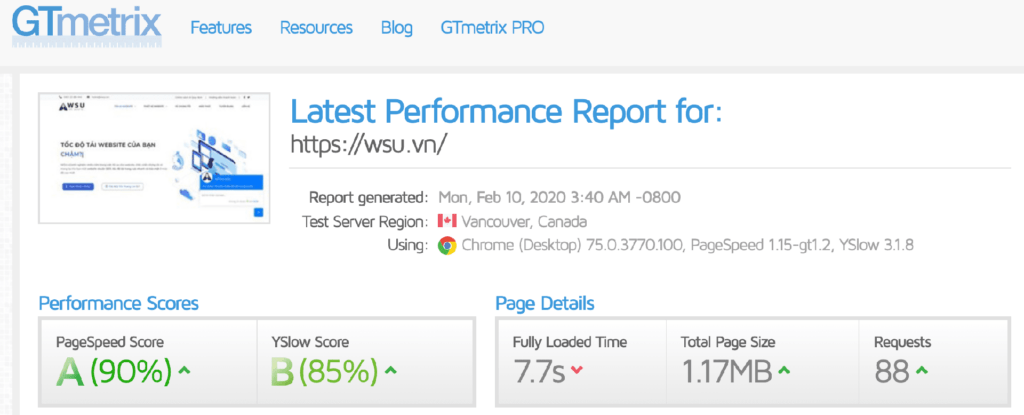Click the https://wsu.vn/ URL

(x=368, y=144)
